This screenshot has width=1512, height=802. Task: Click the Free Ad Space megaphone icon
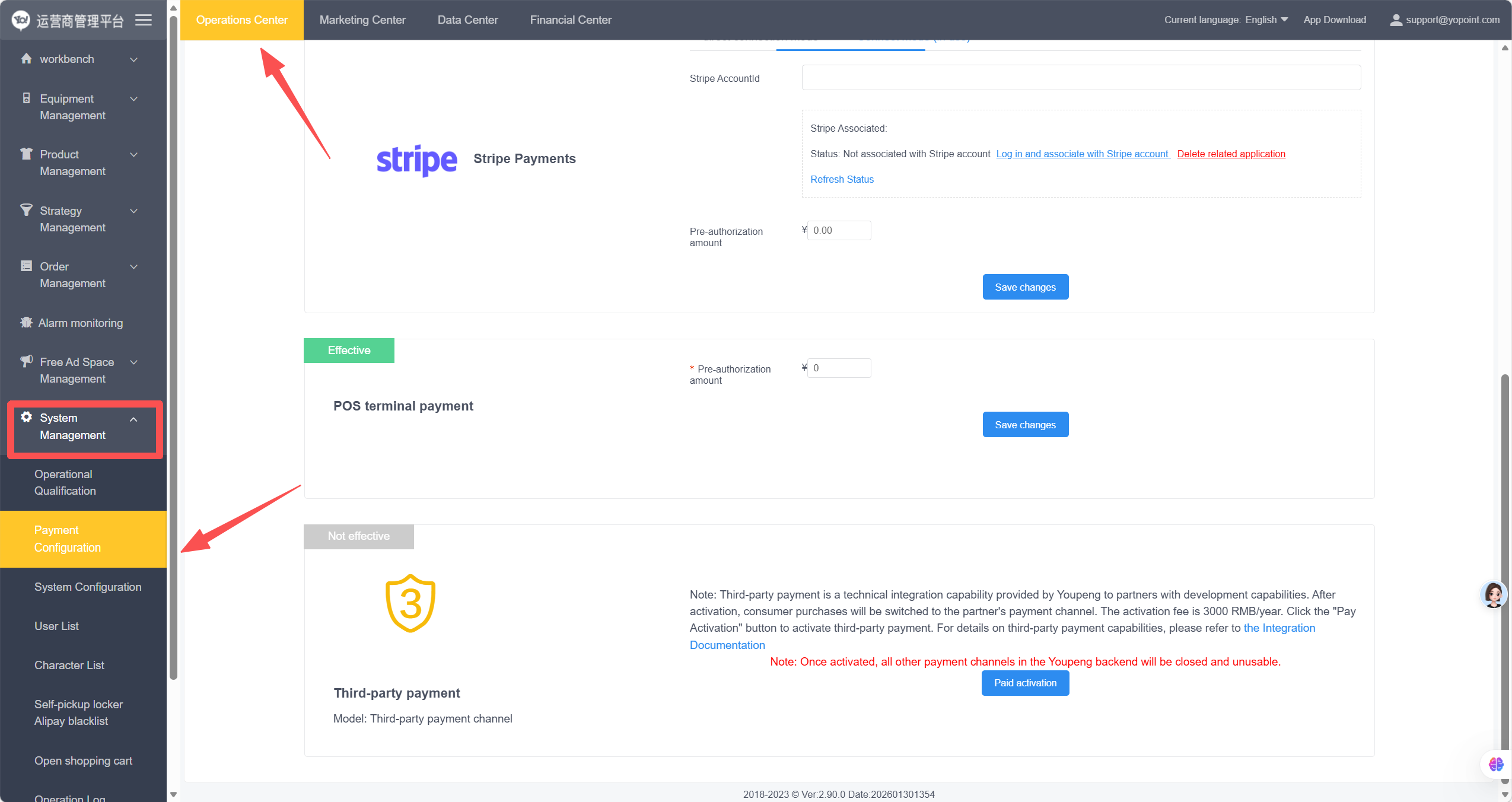(x=26, y=361)
